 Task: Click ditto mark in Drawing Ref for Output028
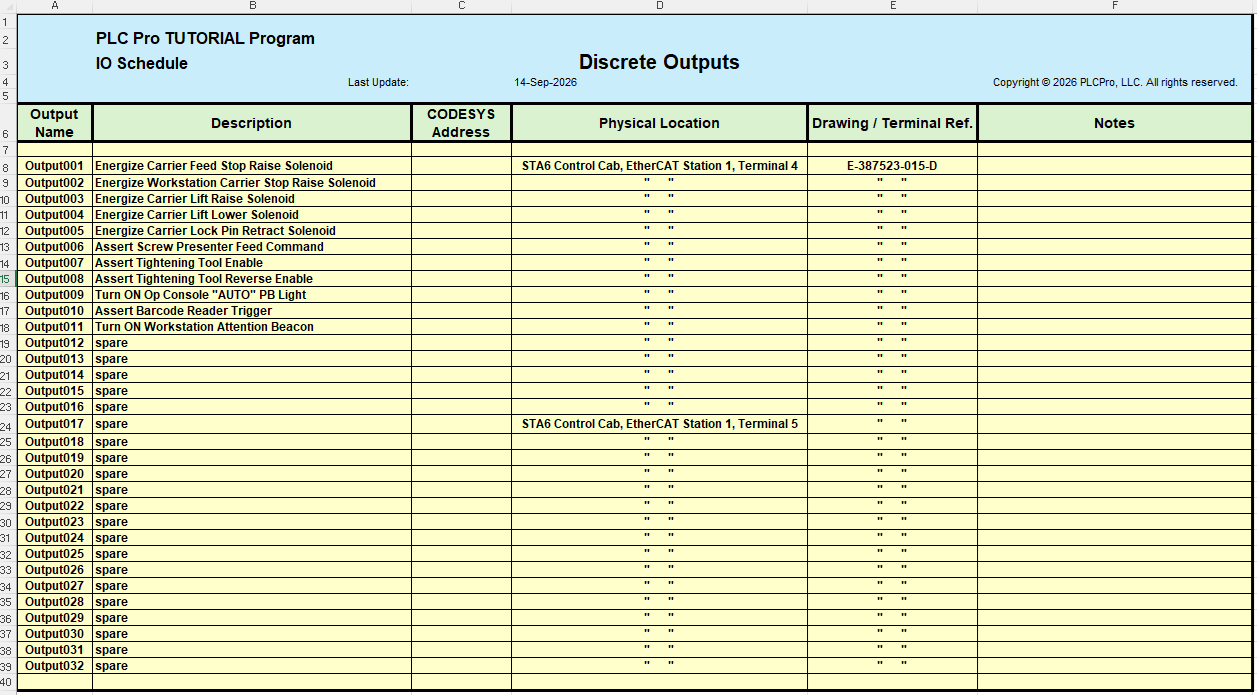892,600
